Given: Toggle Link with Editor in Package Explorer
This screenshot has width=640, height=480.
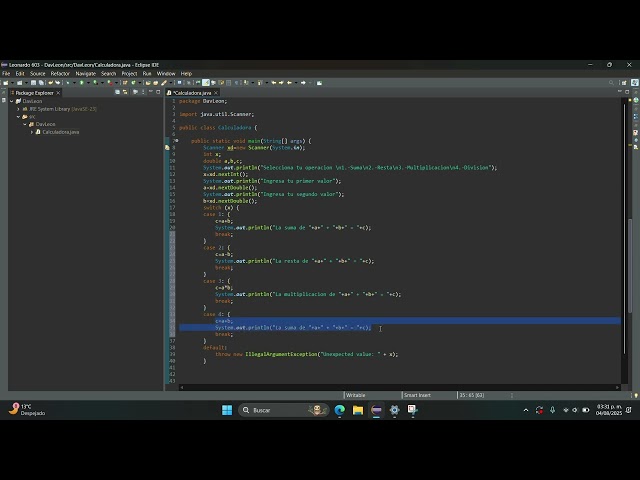Looking at the screenshot, I should tap(125, 92).
